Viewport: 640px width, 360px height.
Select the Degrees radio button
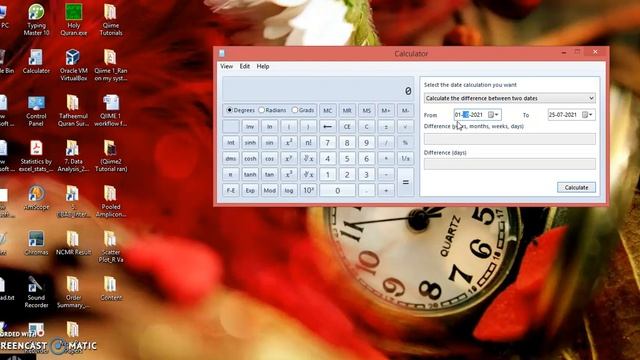coord(229,110)
